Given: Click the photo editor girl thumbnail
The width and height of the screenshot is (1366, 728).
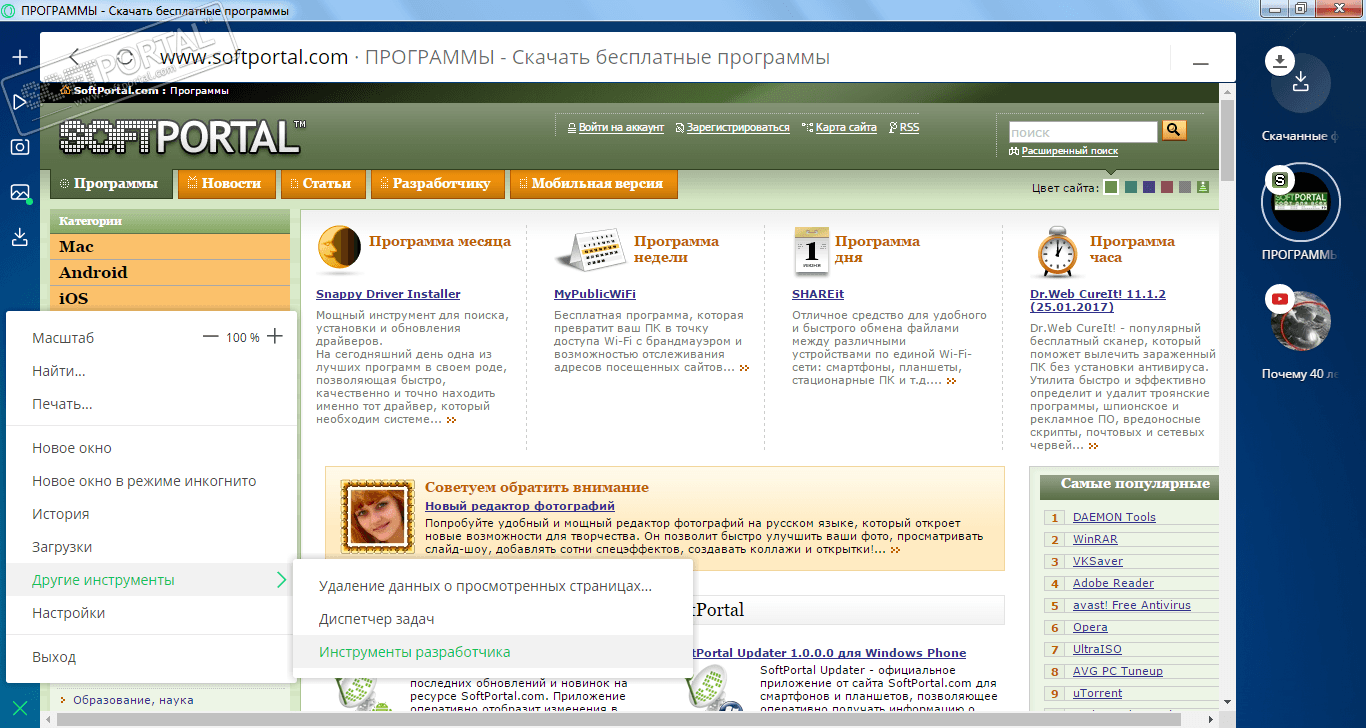Looking at the screenshot, I should [377, 516].
